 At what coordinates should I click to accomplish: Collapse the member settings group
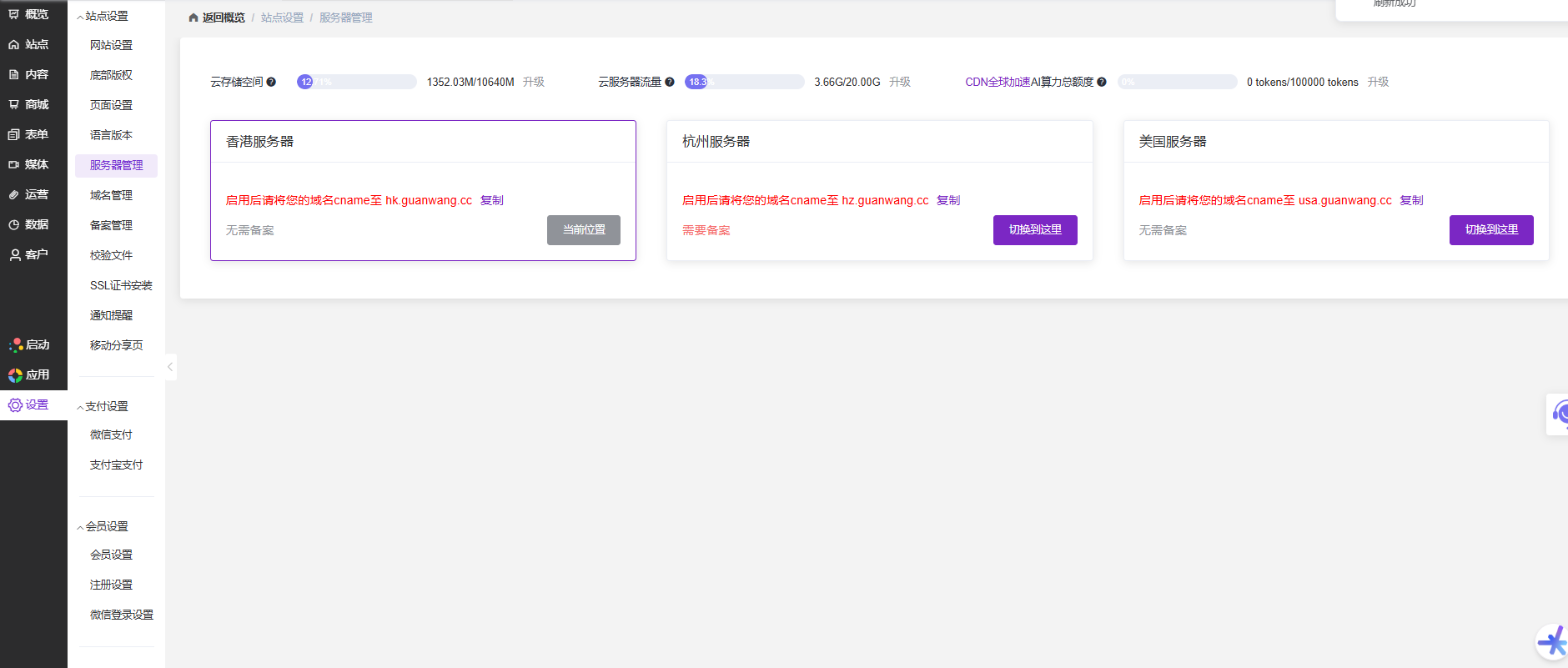81,527
